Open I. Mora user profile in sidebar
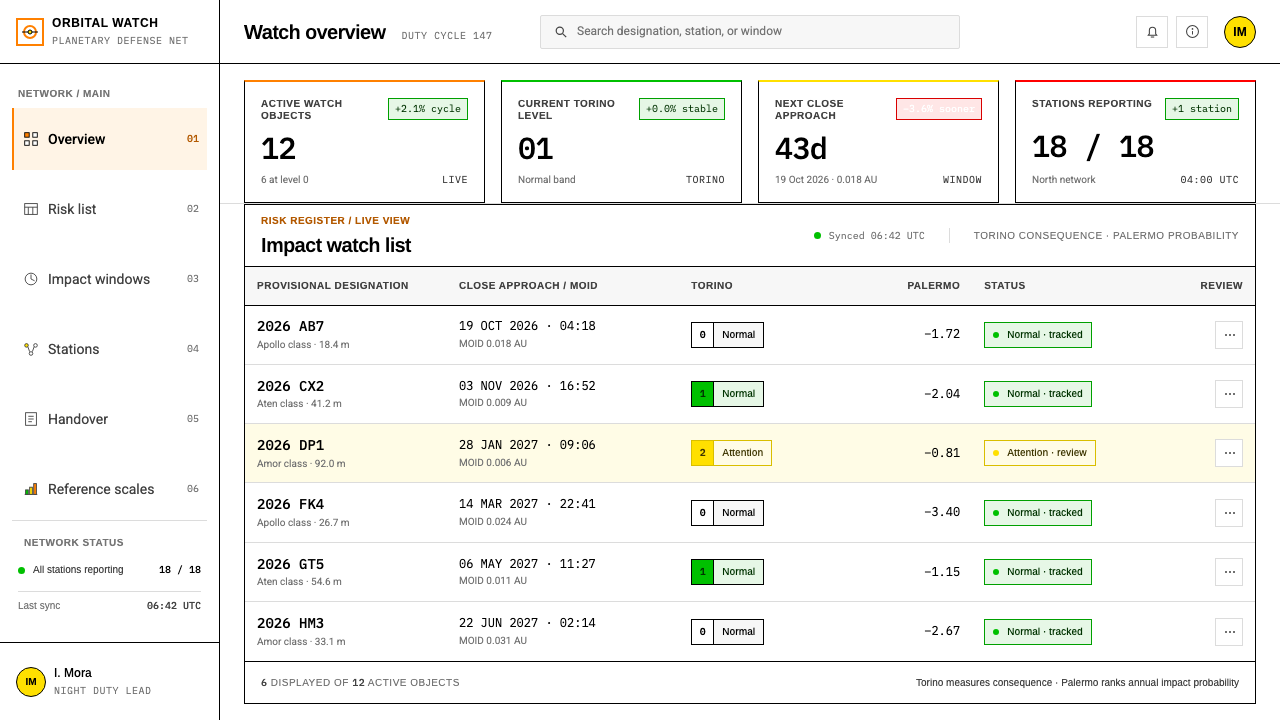1280x720 pixels. (110, 682)
